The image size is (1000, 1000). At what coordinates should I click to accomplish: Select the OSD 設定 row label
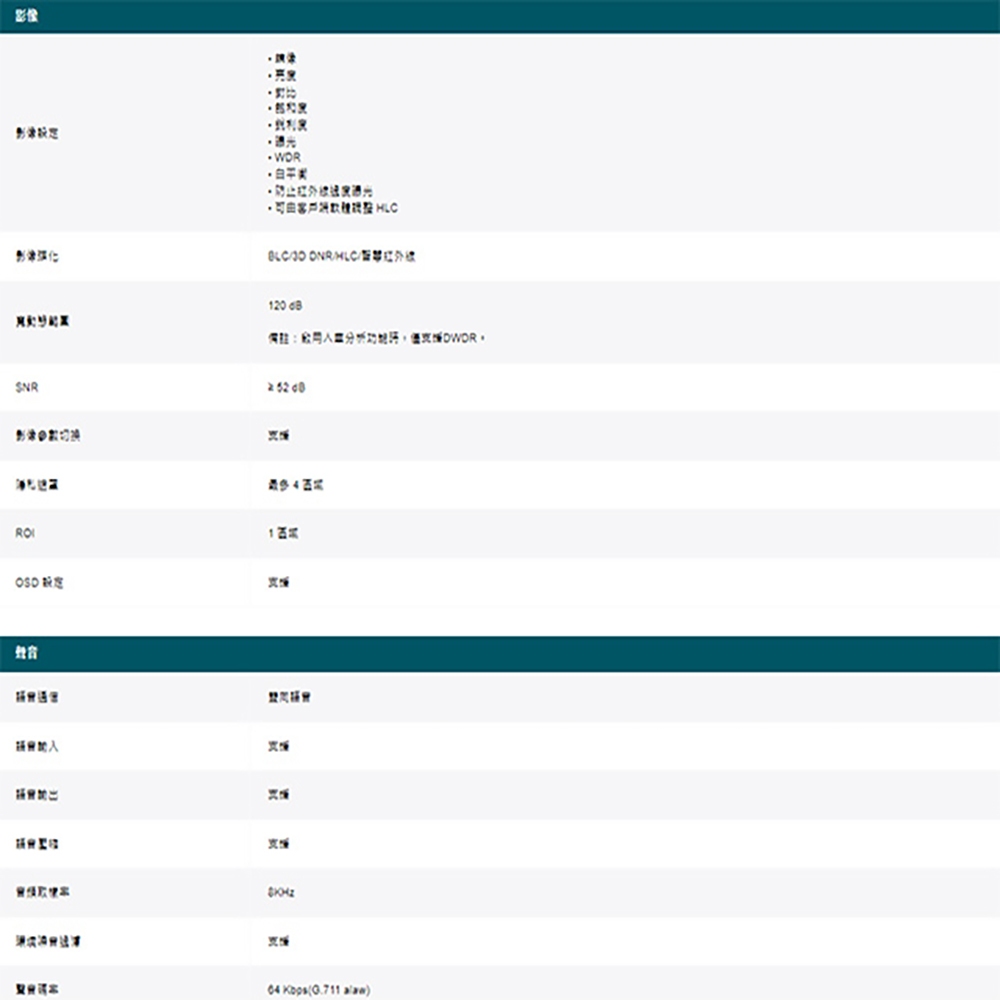pyautogui.click(x=36, y=581)
